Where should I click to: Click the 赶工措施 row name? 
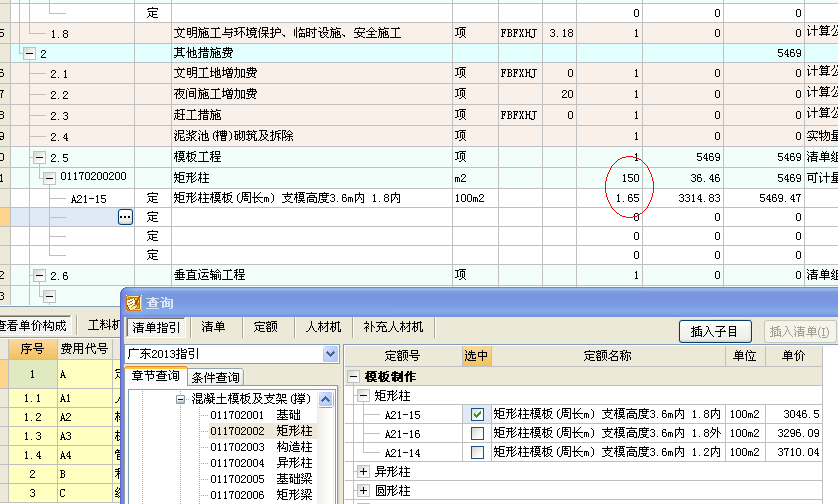point(312,115)
